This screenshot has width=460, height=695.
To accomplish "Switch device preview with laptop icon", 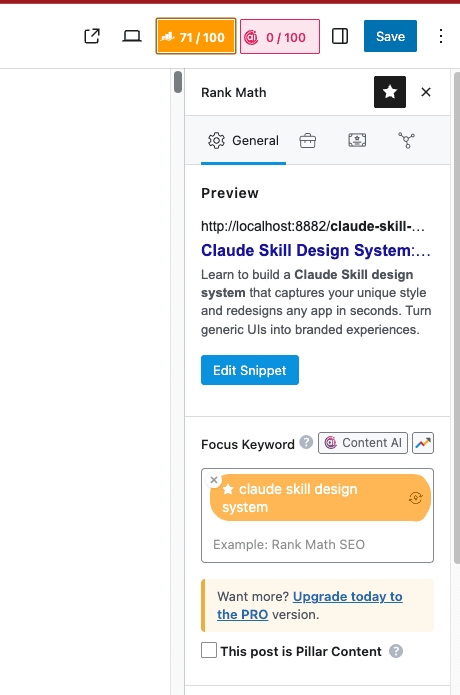I will pyautogui.click(x=132, y=36).
